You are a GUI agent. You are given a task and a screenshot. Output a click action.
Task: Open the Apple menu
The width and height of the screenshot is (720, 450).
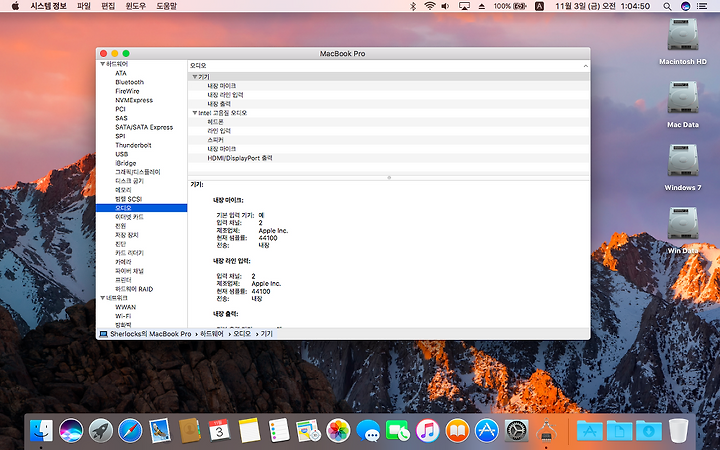pos(15,6)
